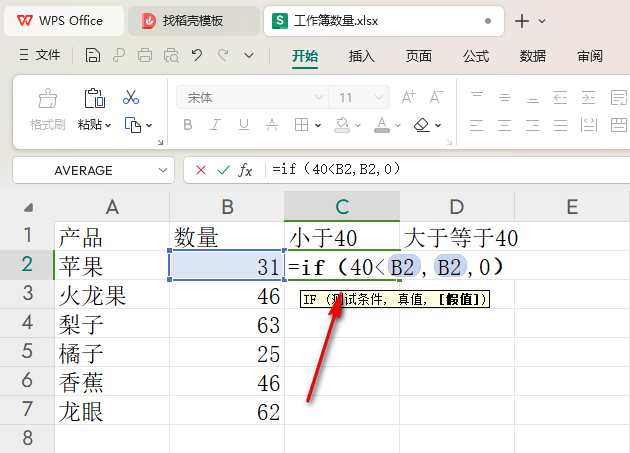This screenshot has width=630, height=453.
Task: Click Increase Font Size icon
Action: tap(409, 97)
